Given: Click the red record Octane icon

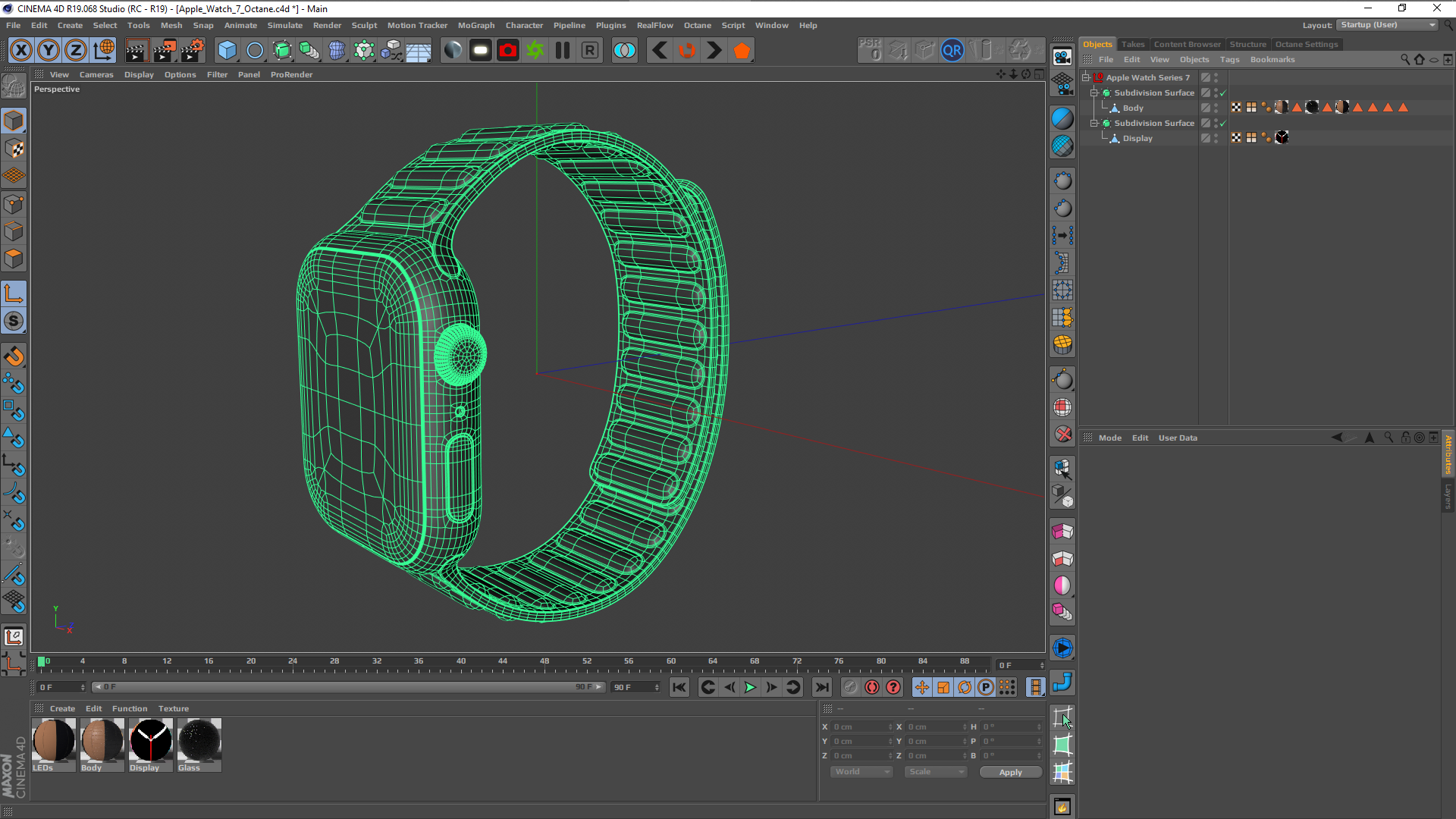Looking at the screenshot, I should click(508, 51).
